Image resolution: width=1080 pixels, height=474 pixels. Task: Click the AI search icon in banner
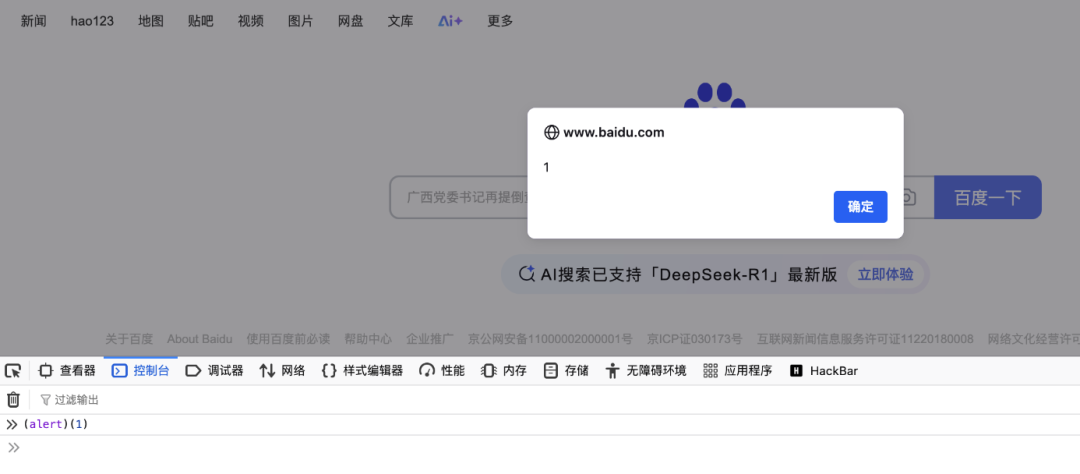(526, 274)
